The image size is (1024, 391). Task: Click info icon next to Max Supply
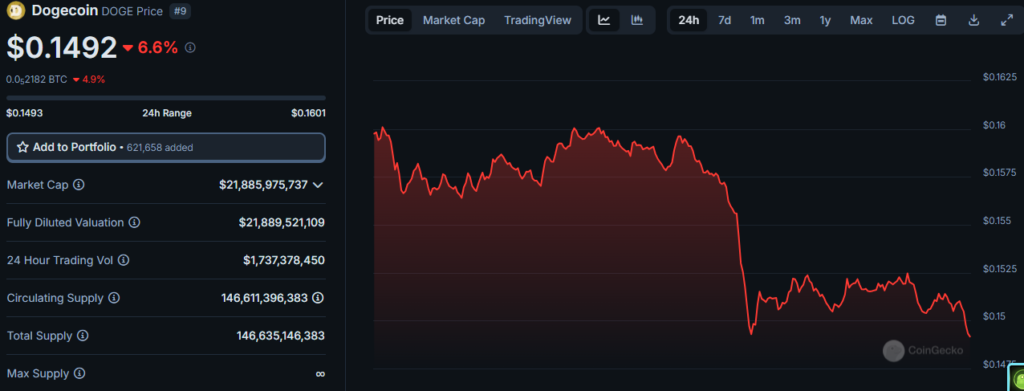click(x=79, y=374)
